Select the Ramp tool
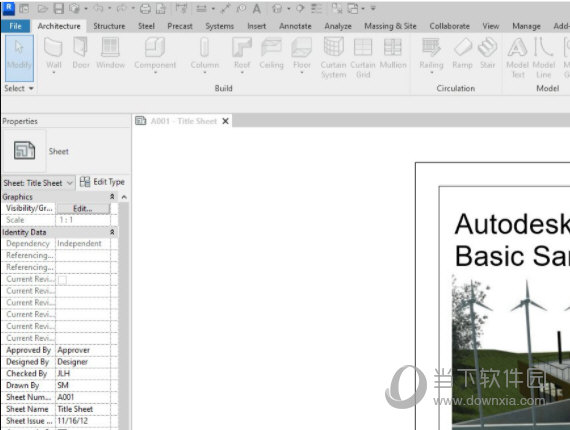570x430 pixels. tap(462, 53)
